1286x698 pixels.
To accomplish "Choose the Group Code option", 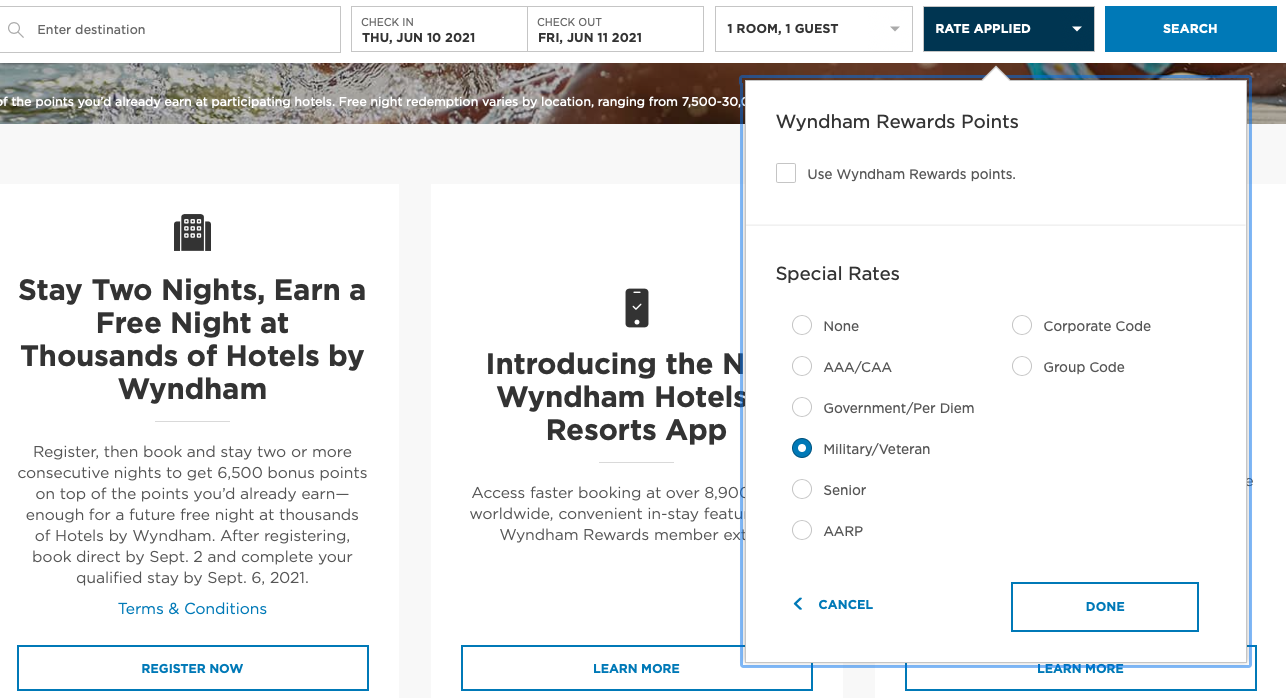I will (1022, 367).
